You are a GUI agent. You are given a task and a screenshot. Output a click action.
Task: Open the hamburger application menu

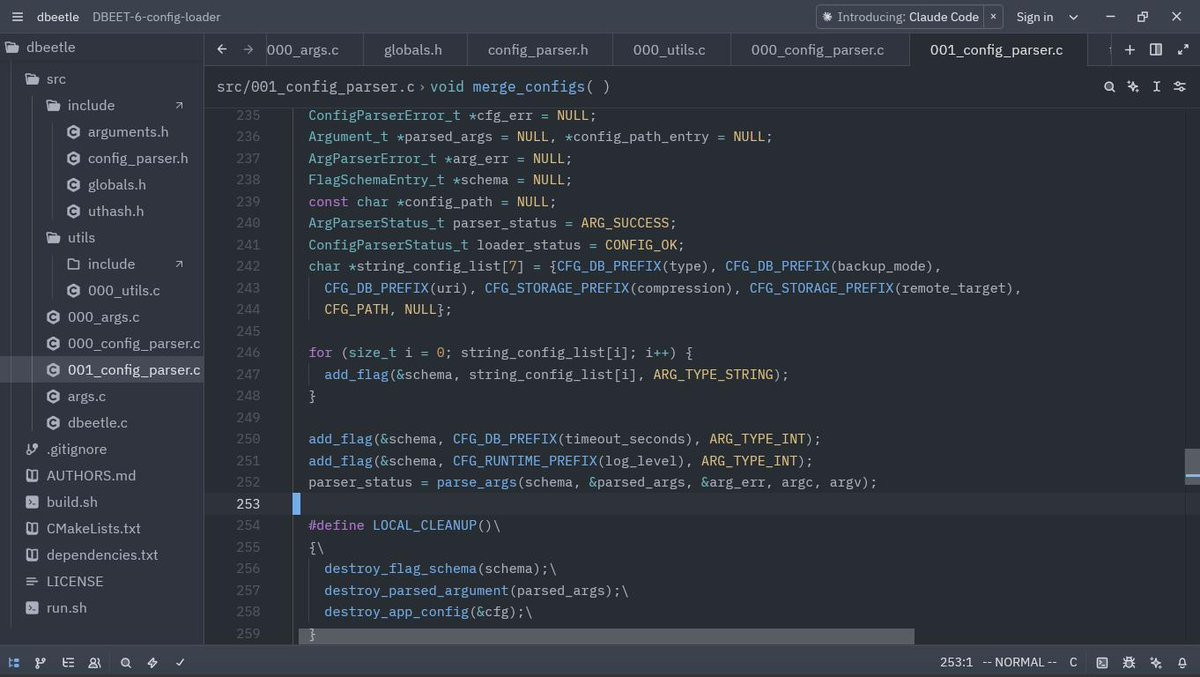click(x=17, y=17)
